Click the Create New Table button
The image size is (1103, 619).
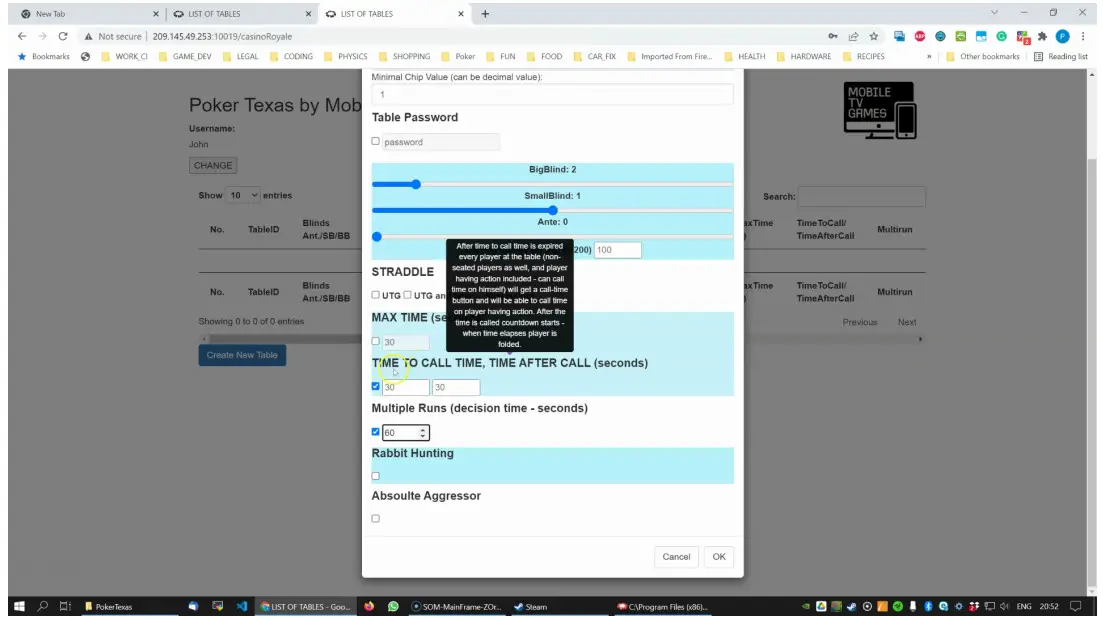pos(242,355)
